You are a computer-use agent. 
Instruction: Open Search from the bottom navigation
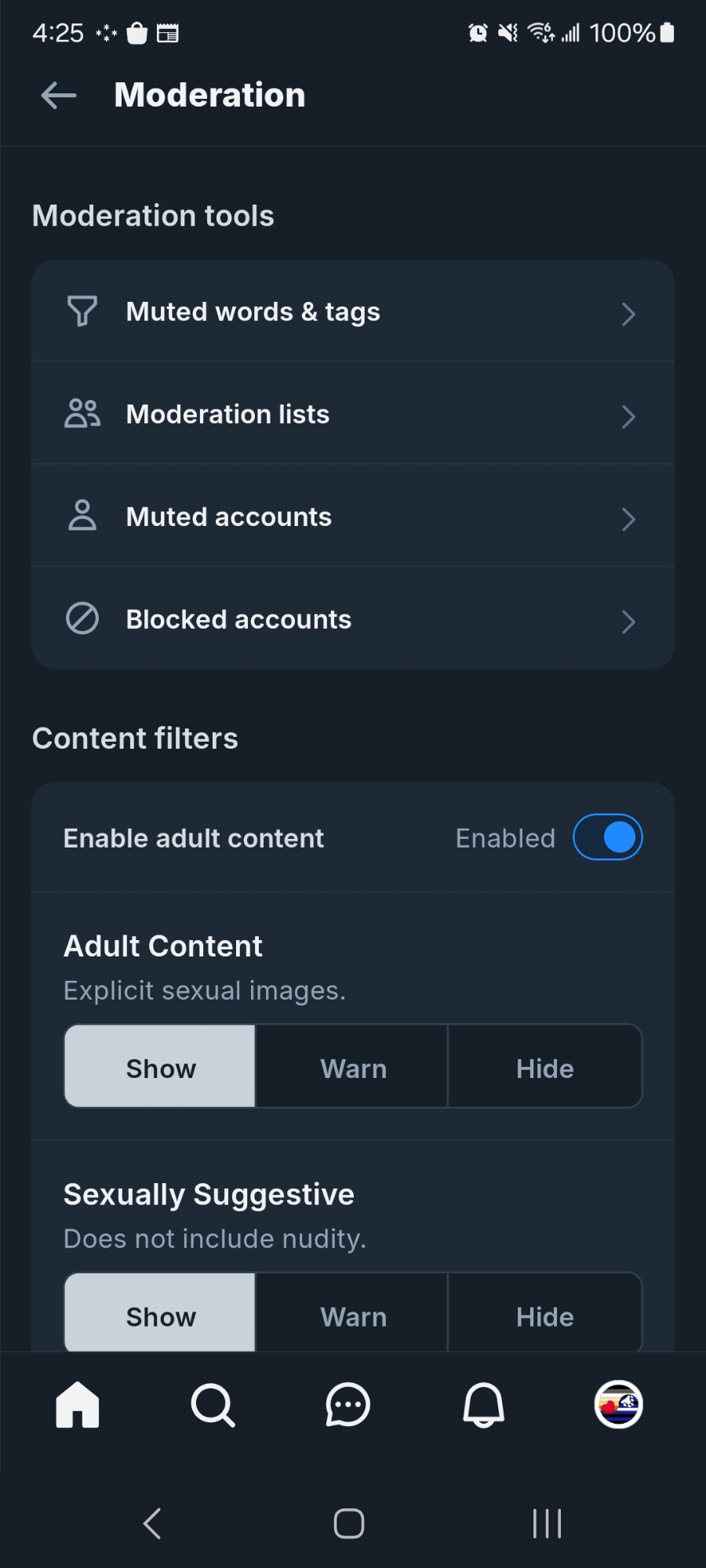[213, 1405]
